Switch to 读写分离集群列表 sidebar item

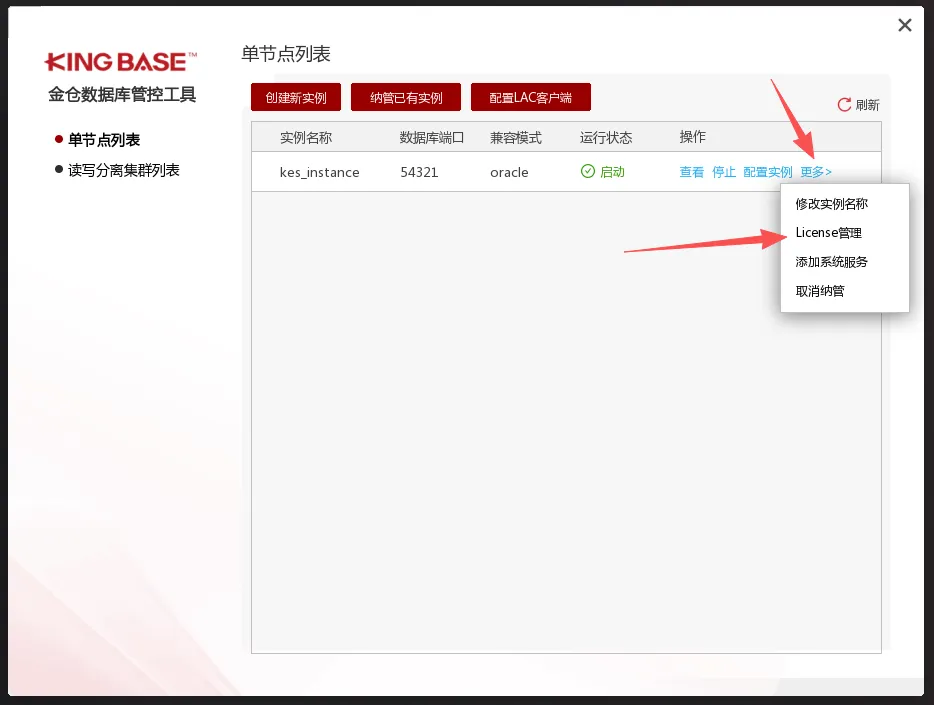tap(124, 170)
